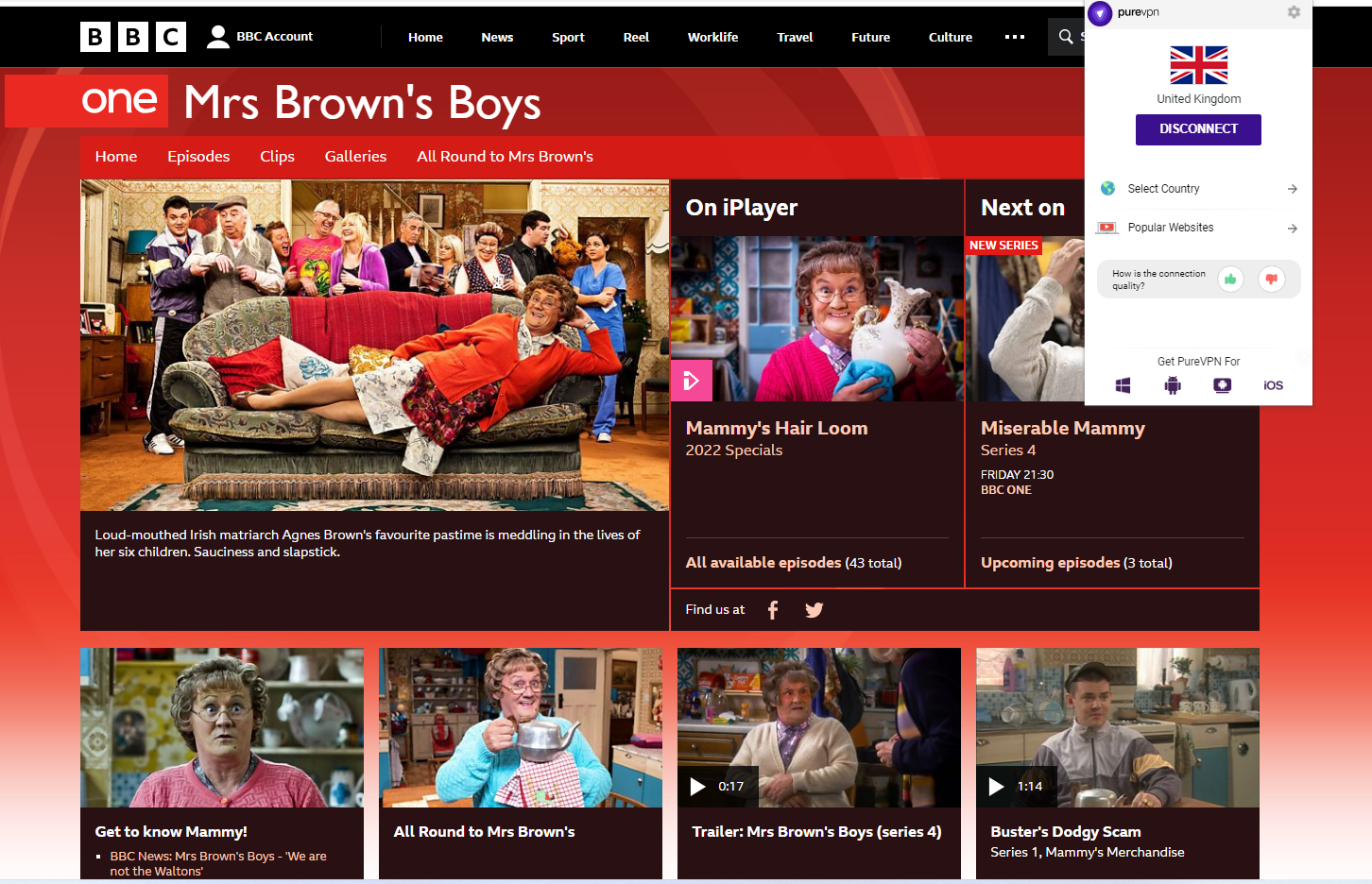The width and height of the screenshot is (1372, 884).
Task: Open Trailer: Mrs Brown's Boys (series 4) title
Action: pos(816,832)
